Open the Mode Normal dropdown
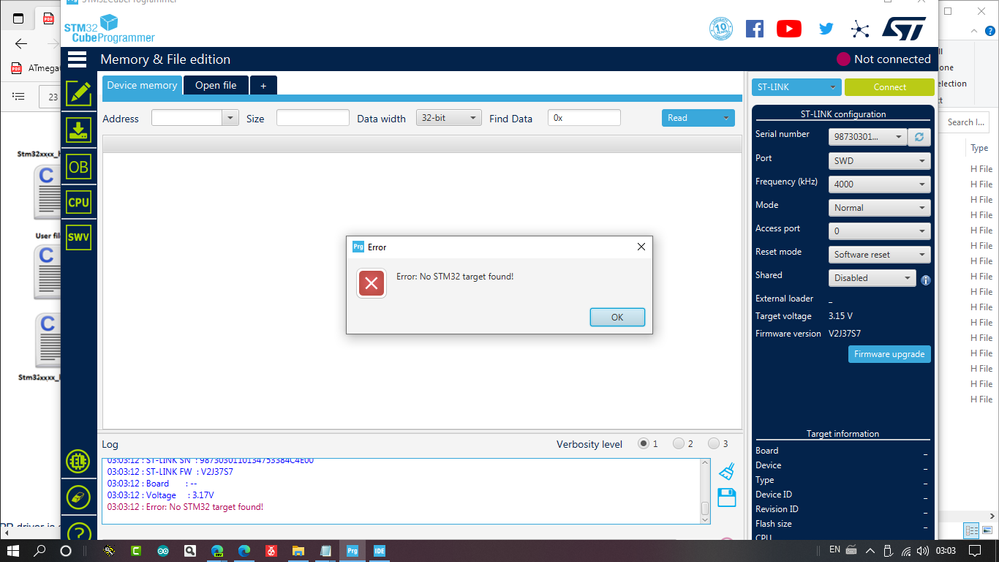 (x=879, y=208)
